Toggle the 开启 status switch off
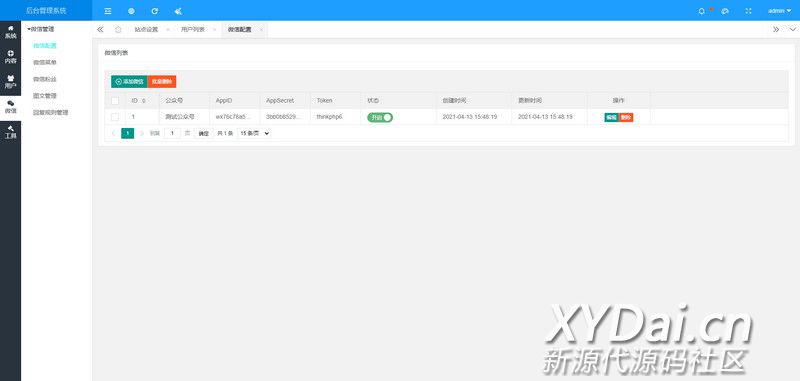 [380, 117]
